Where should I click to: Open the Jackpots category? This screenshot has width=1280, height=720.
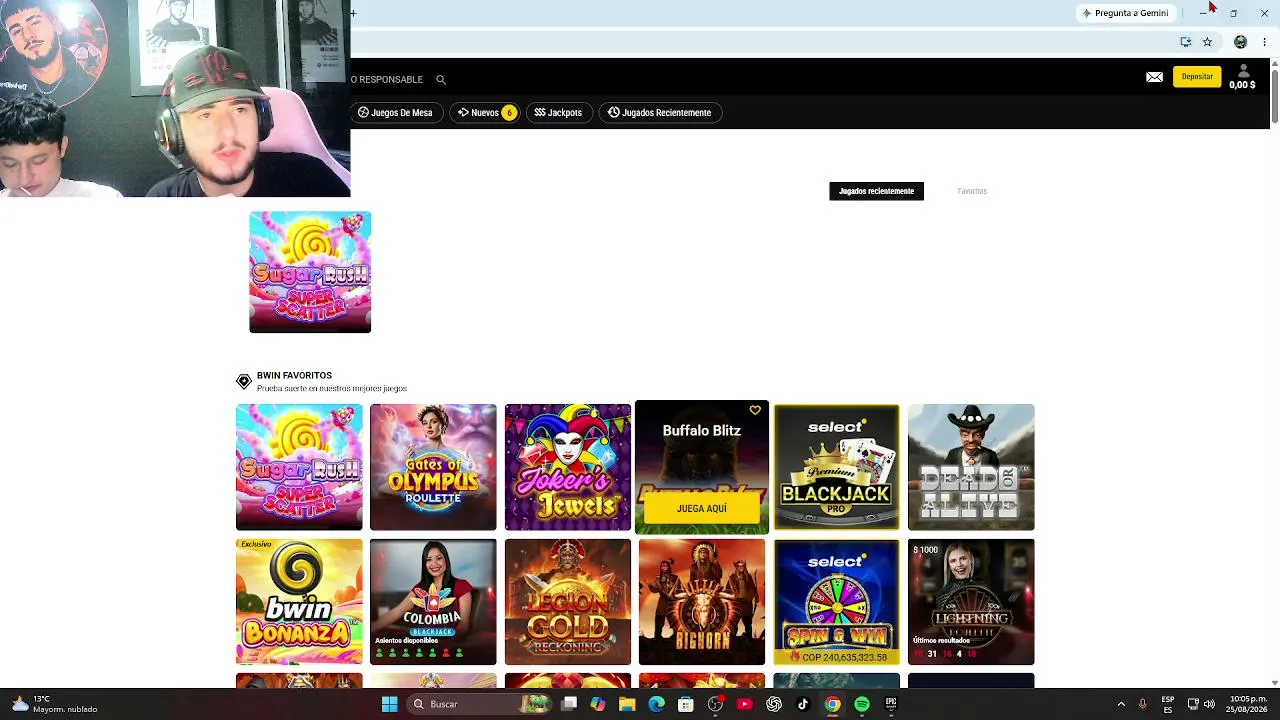click(x=558, y=113)
